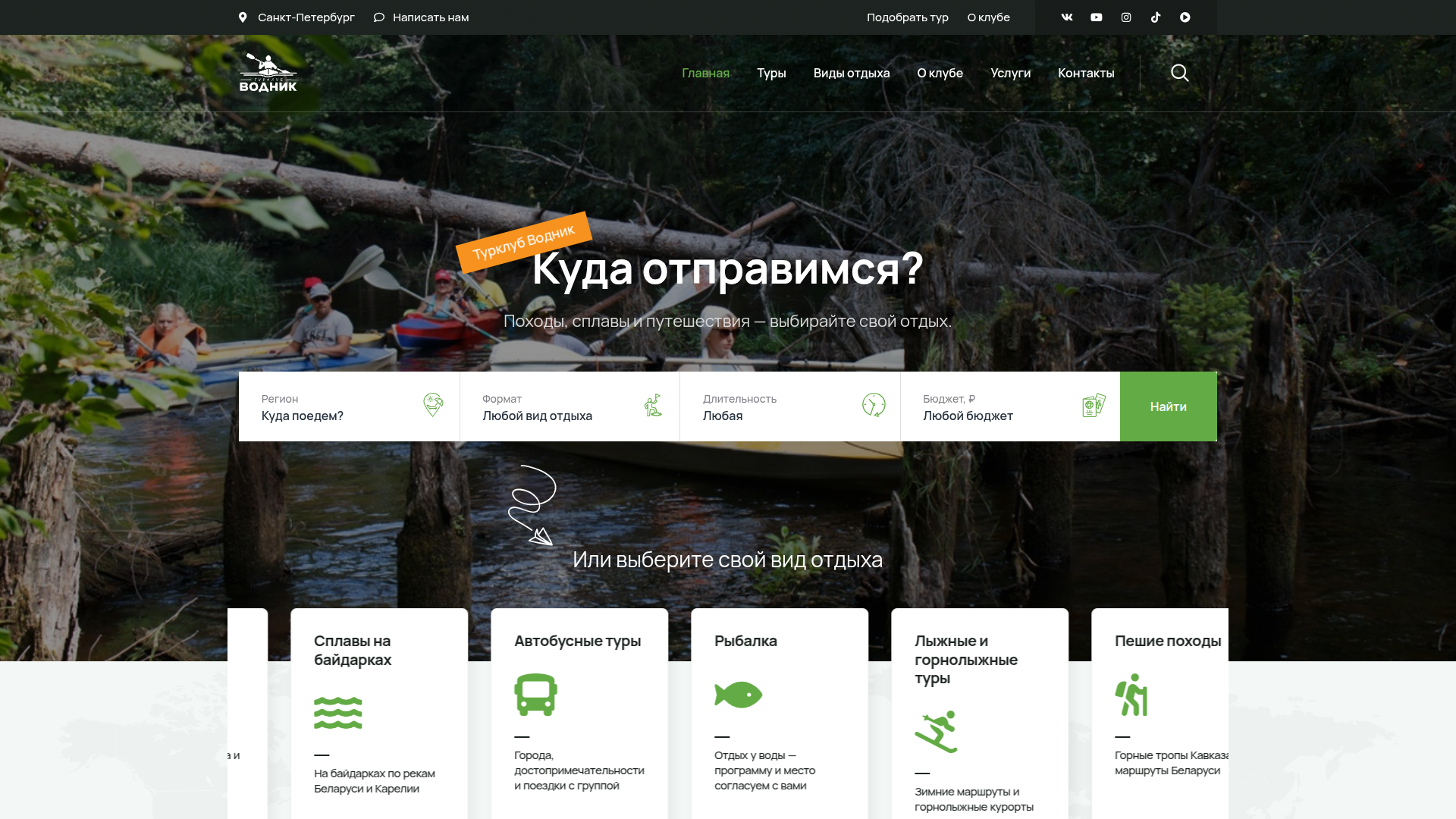Open the Услуги menu item

[x=1011, y=73]
